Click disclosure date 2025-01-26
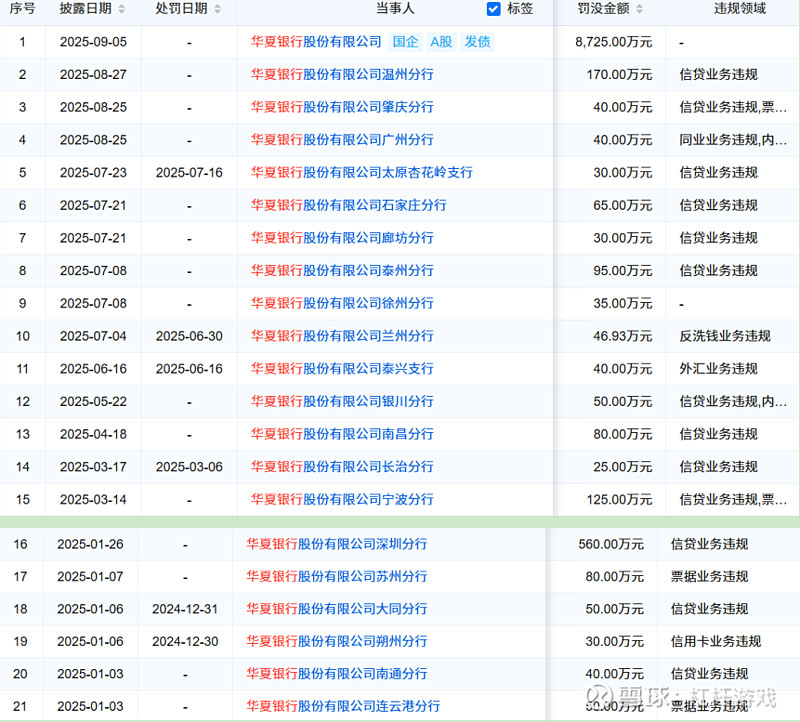The width and height of the screenshot is (800, 722). 90,544
